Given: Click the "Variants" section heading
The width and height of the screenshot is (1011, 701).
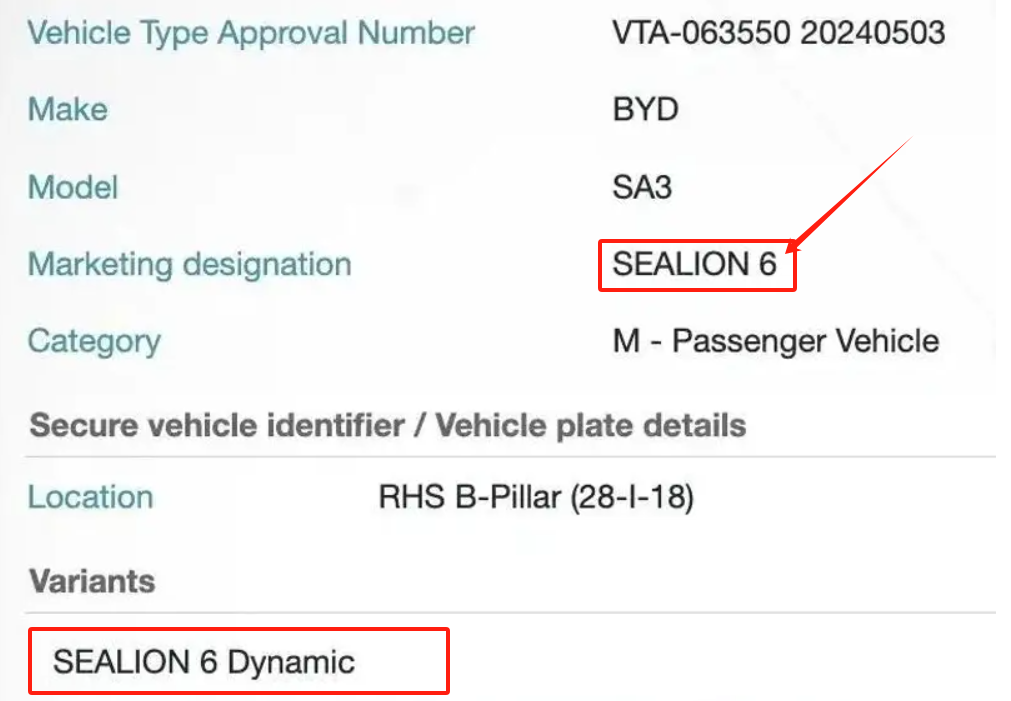Looking at the screenshot, I should click(x=92, y=581).
